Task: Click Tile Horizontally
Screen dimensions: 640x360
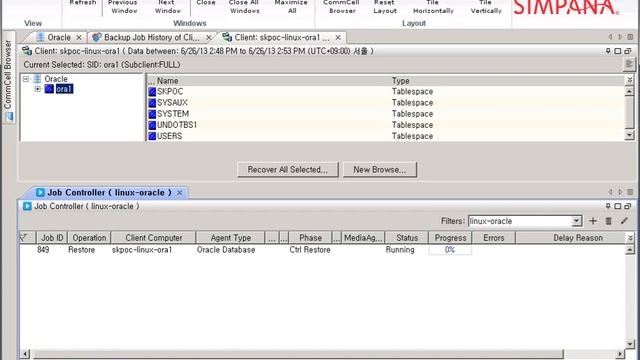Action: point(433,7)
